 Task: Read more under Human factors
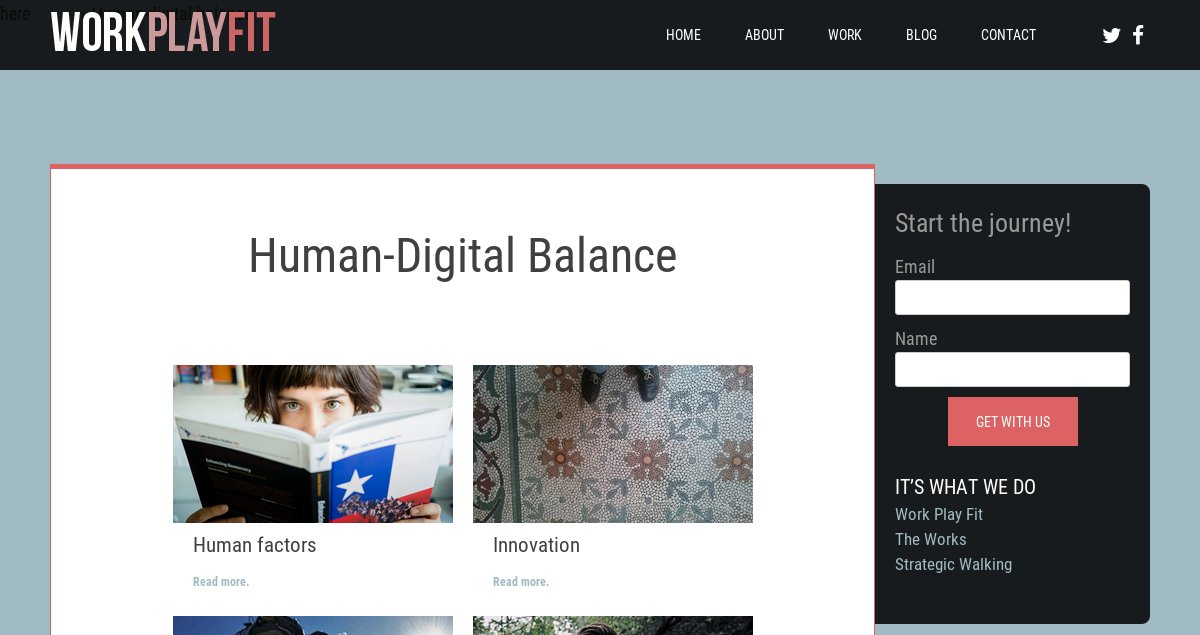click(221, 582)
